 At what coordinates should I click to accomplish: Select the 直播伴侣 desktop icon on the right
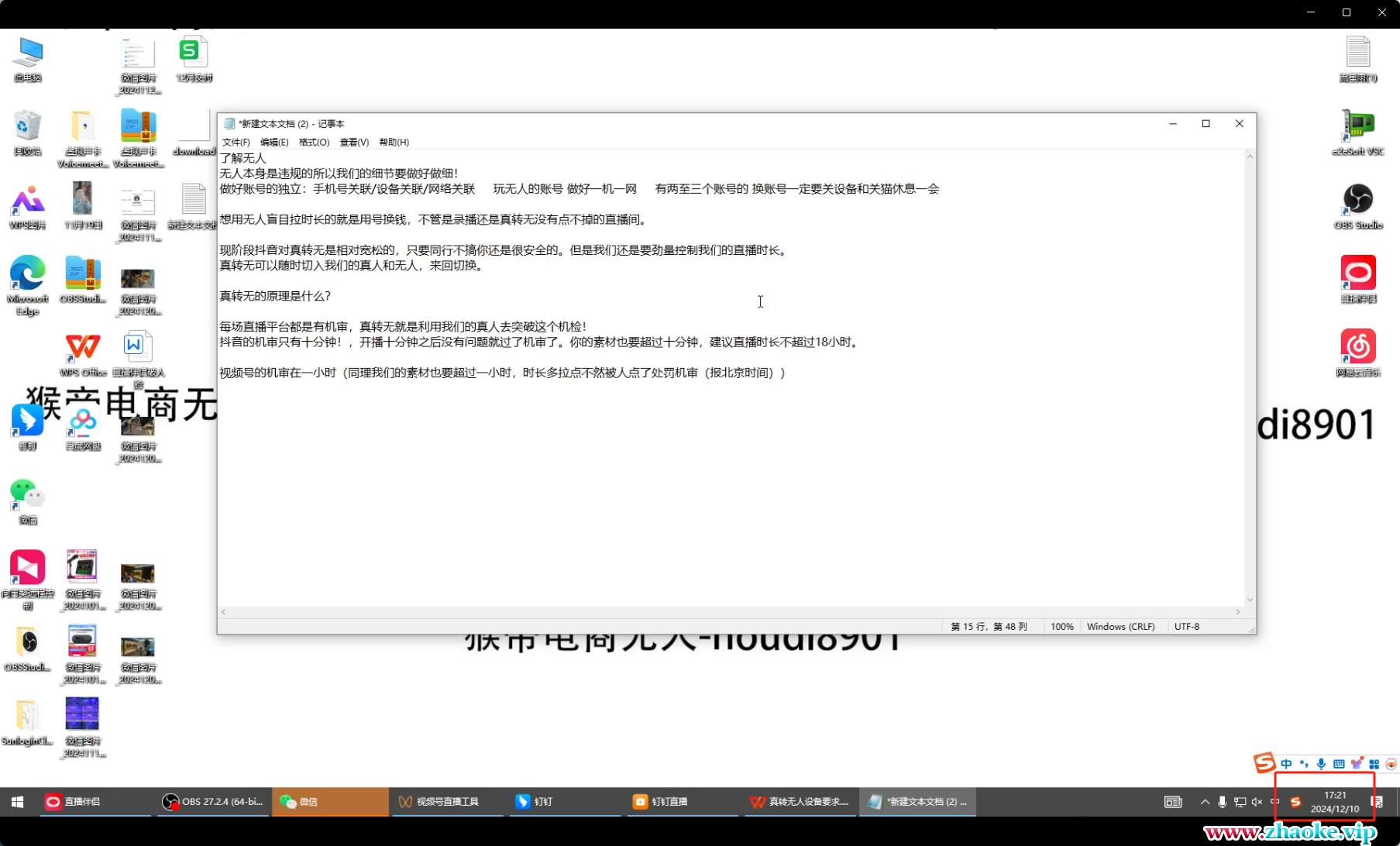pyautogui.click(x=1357, y=273)
